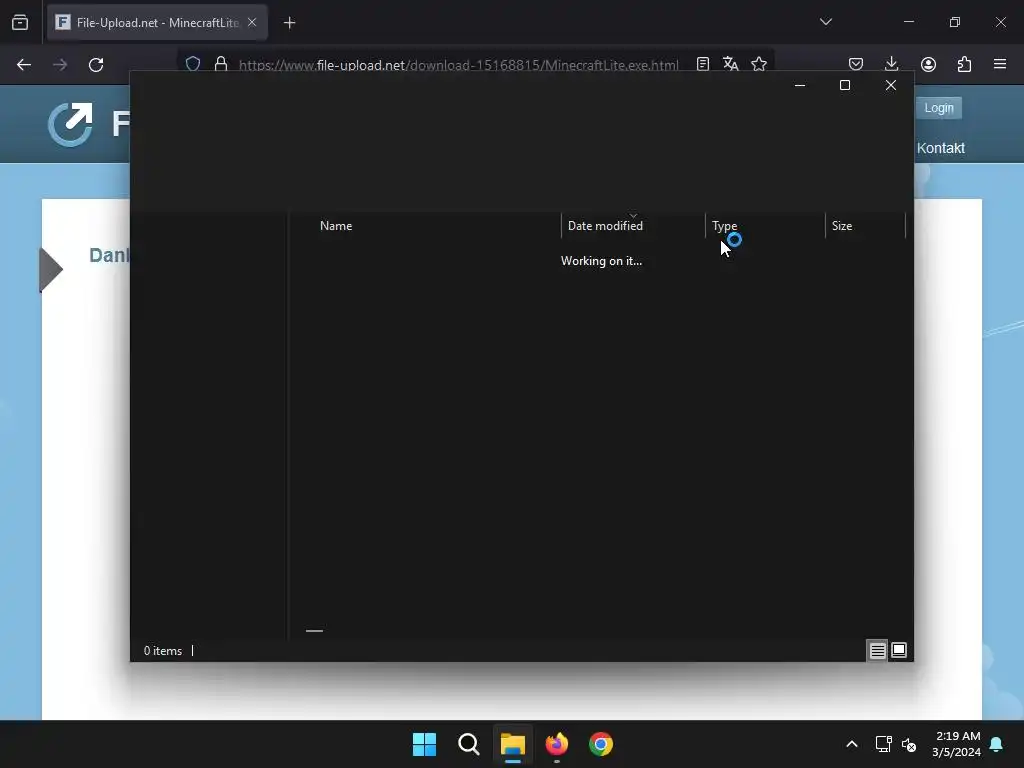Click the File-Upload logo icon
The height and width of the screenshot is (768, 1024).
coord(71,124)
